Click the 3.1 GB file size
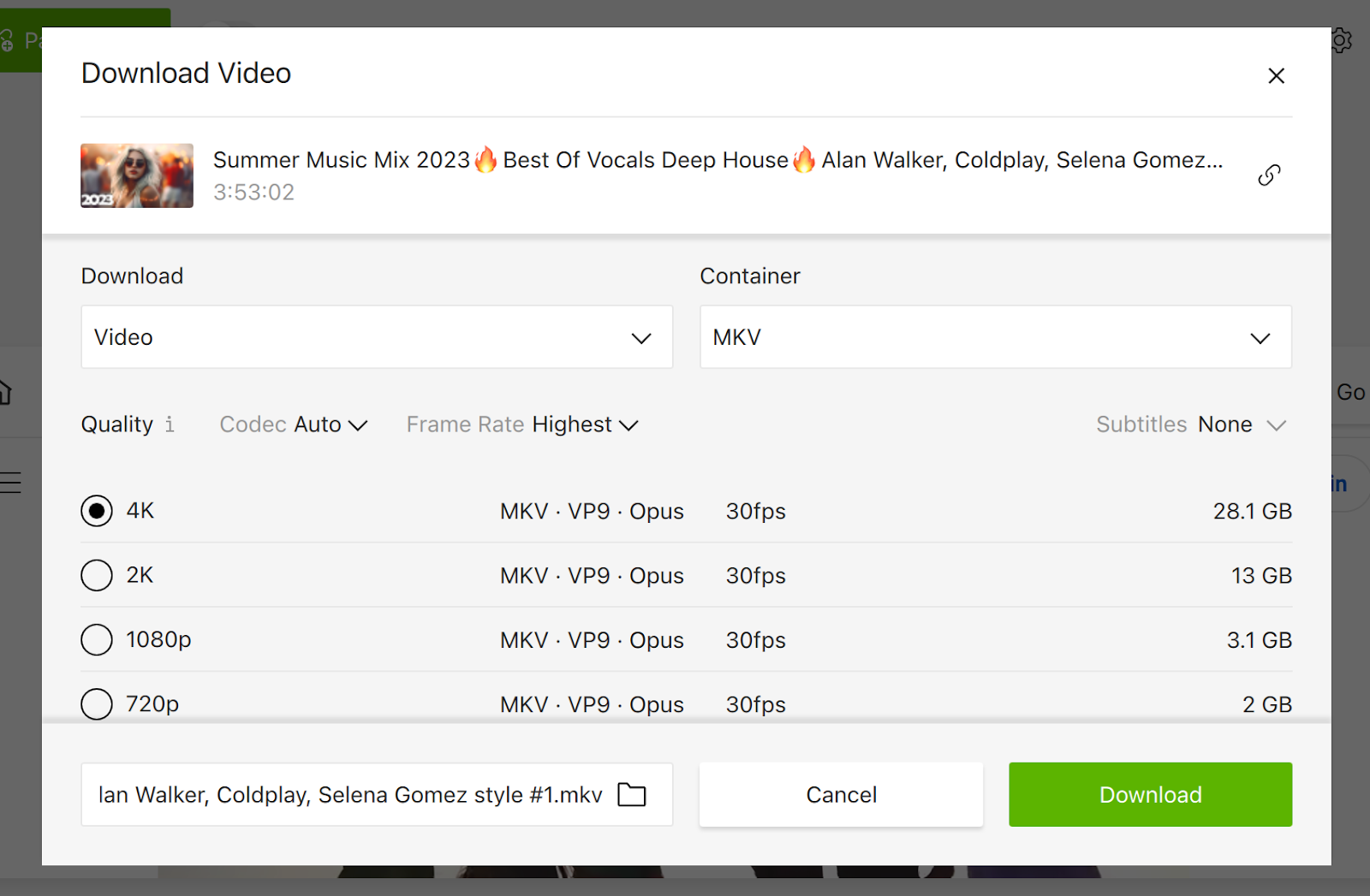 click(x=1259, y=640)
